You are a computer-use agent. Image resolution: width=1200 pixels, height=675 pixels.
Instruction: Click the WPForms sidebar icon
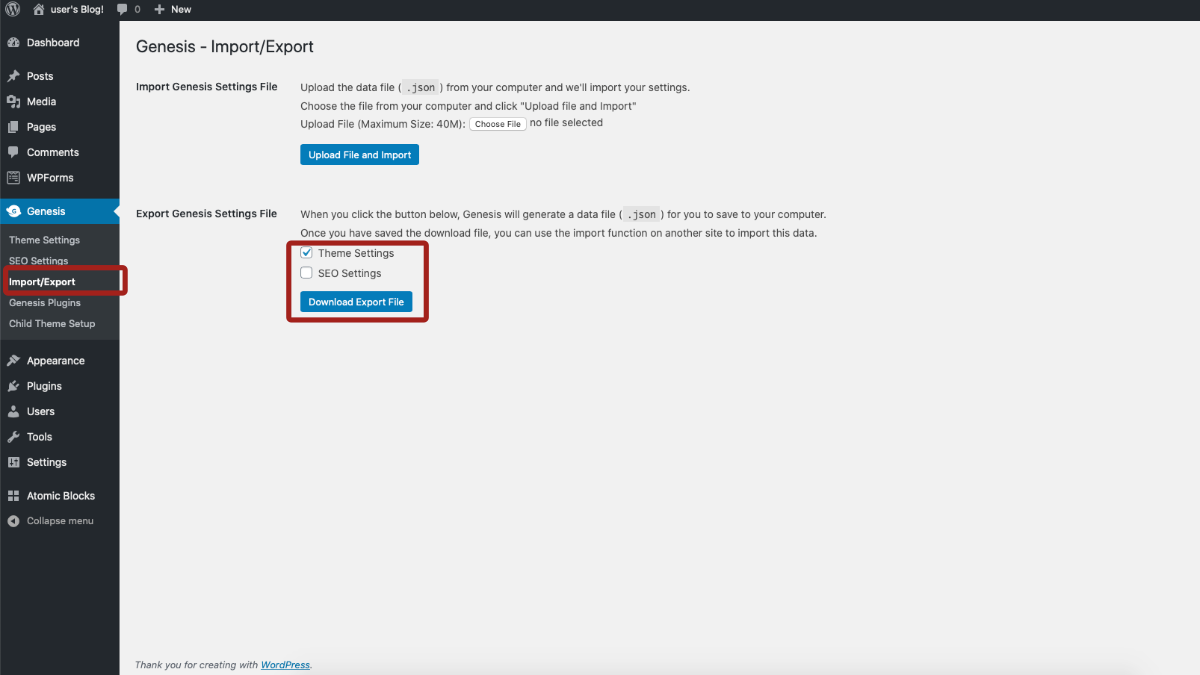pyautogui.click(x=17, y=177)
